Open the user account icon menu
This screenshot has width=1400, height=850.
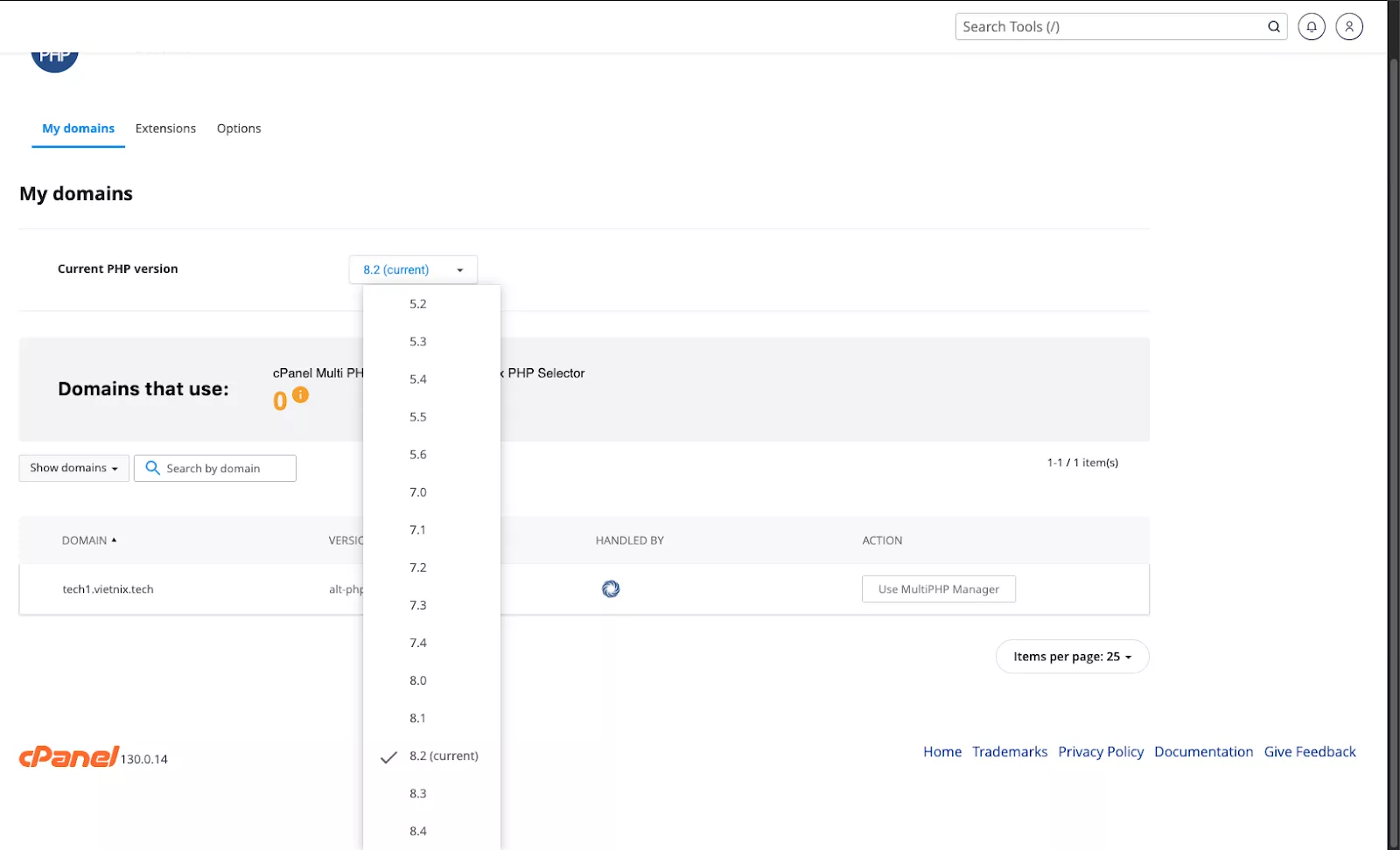[x=1349, y=27]
